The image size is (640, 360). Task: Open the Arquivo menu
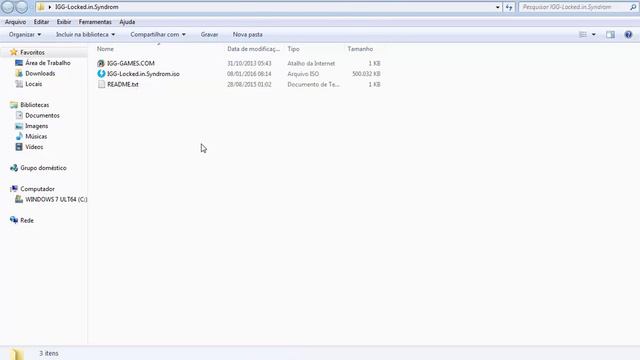[16, 22]
